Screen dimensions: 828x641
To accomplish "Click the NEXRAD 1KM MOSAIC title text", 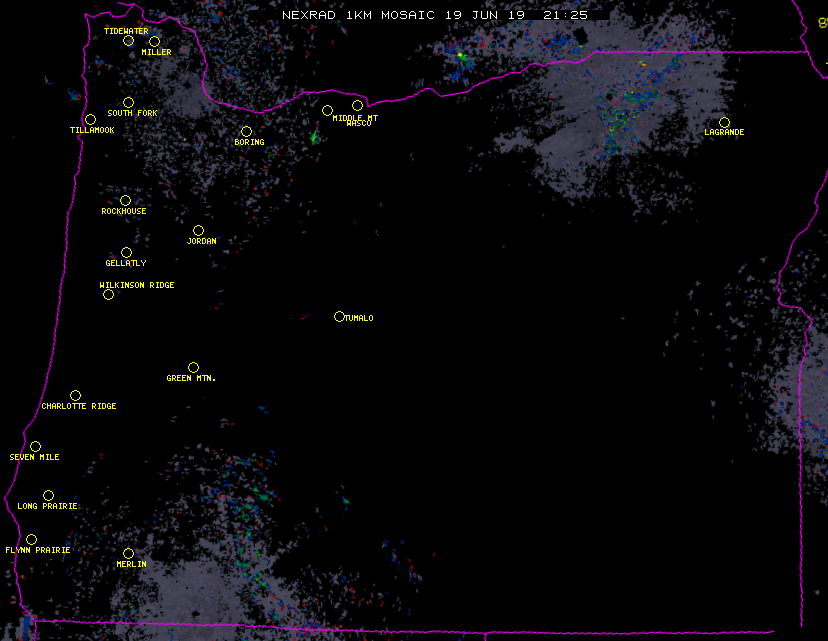I will pos(357,15).
